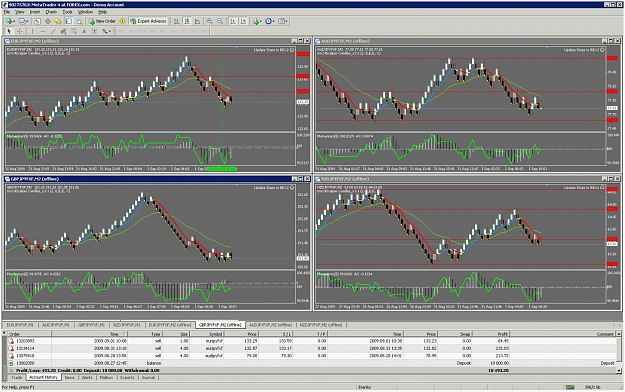Image resolution: width=625 pixels, height=392 pixels.
Task: Open the File menu
Action: pyautogui.click(x=7, y=12)
